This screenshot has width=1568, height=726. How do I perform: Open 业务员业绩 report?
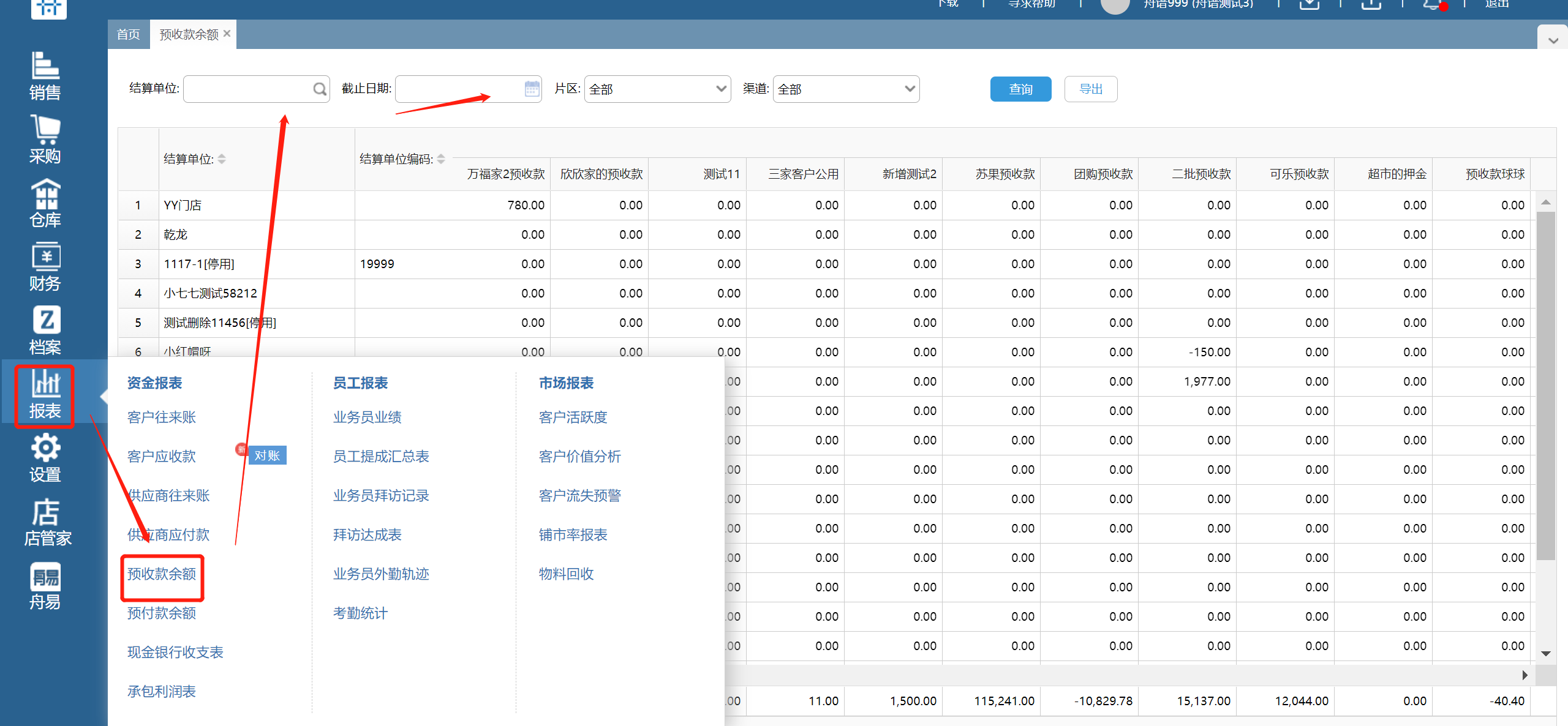click(x=367, y=417)
